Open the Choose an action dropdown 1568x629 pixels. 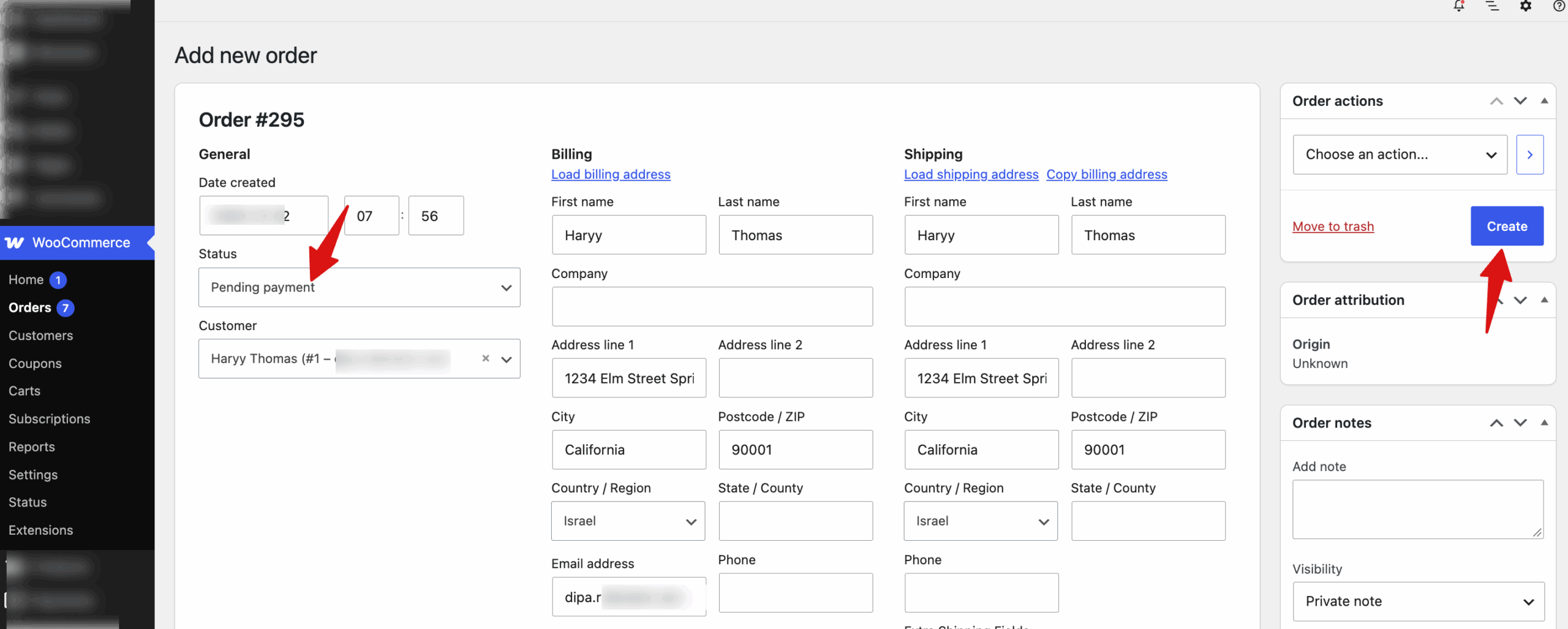1400,154
